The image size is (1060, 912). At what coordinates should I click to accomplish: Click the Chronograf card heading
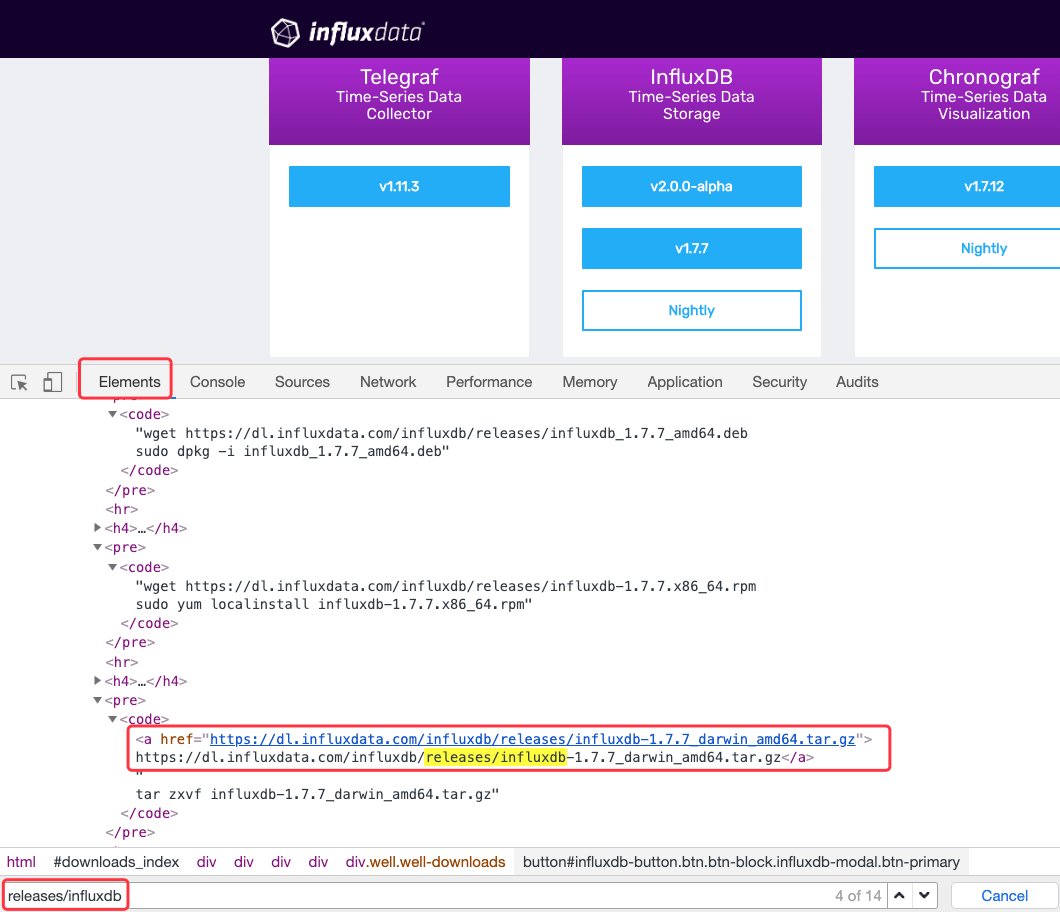click(x=984, y=77)
